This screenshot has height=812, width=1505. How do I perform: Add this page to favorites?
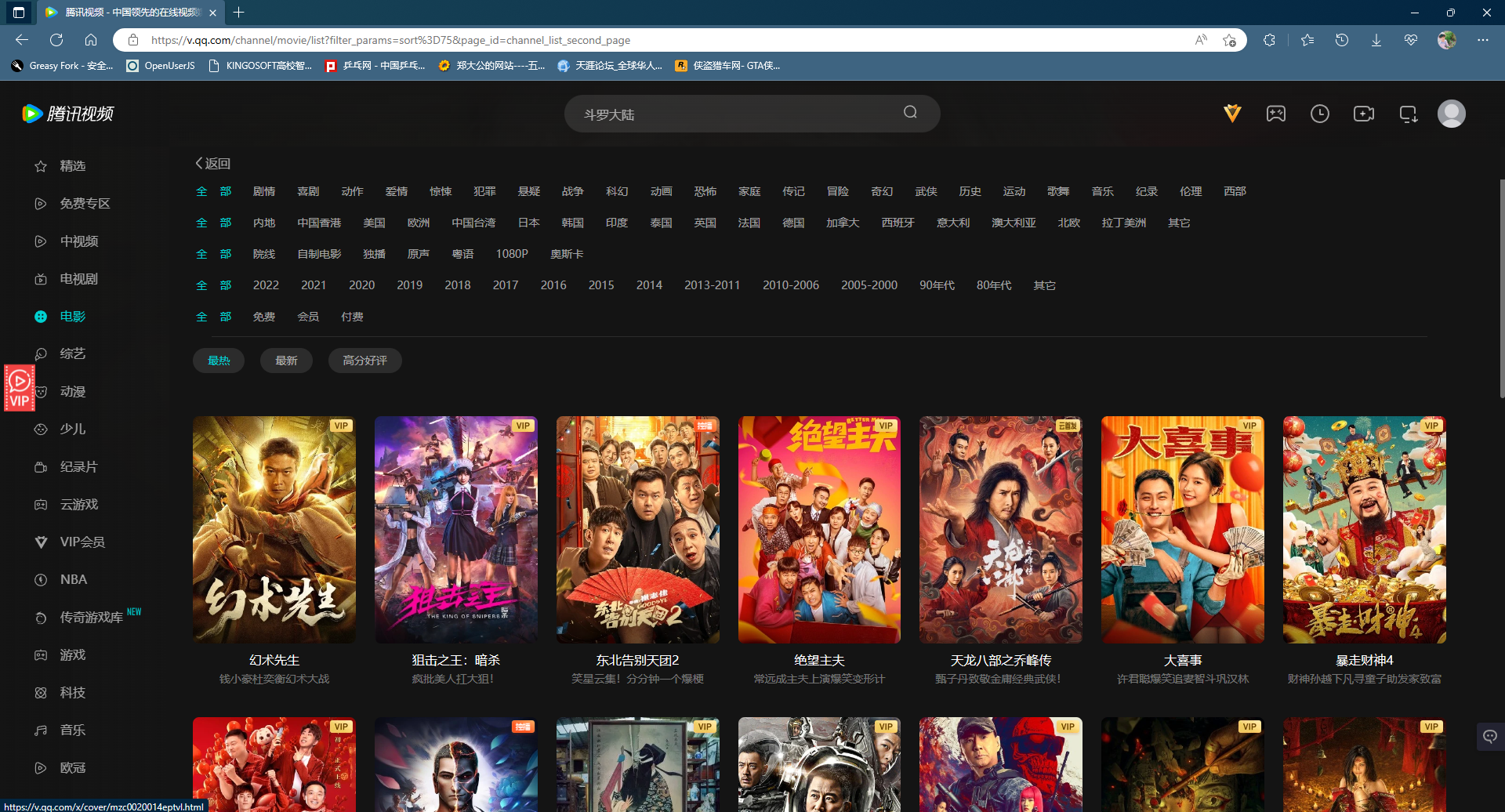1229,40
